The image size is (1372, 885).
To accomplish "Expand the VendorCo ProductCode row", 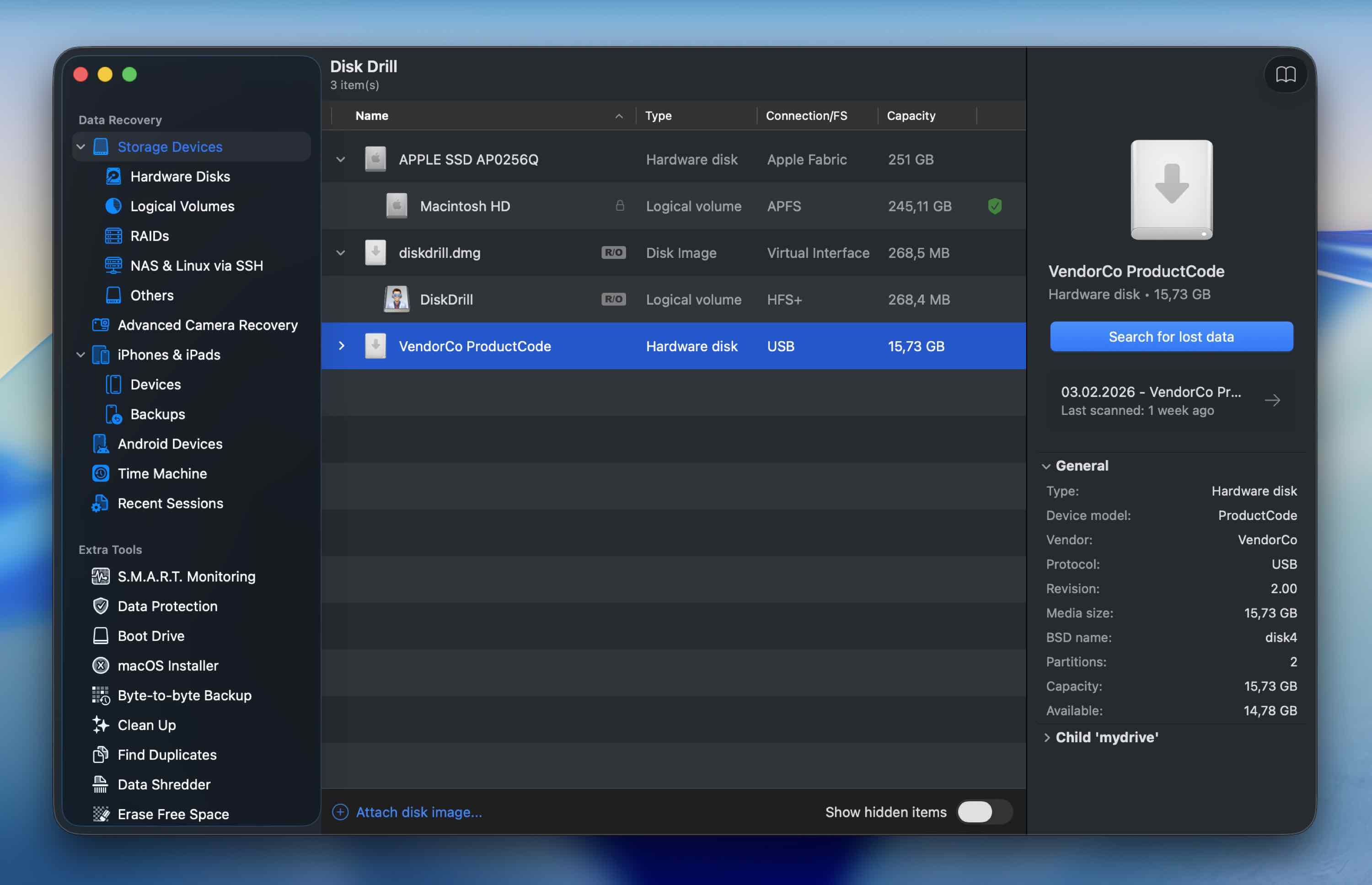I will [x=341, y=346].
